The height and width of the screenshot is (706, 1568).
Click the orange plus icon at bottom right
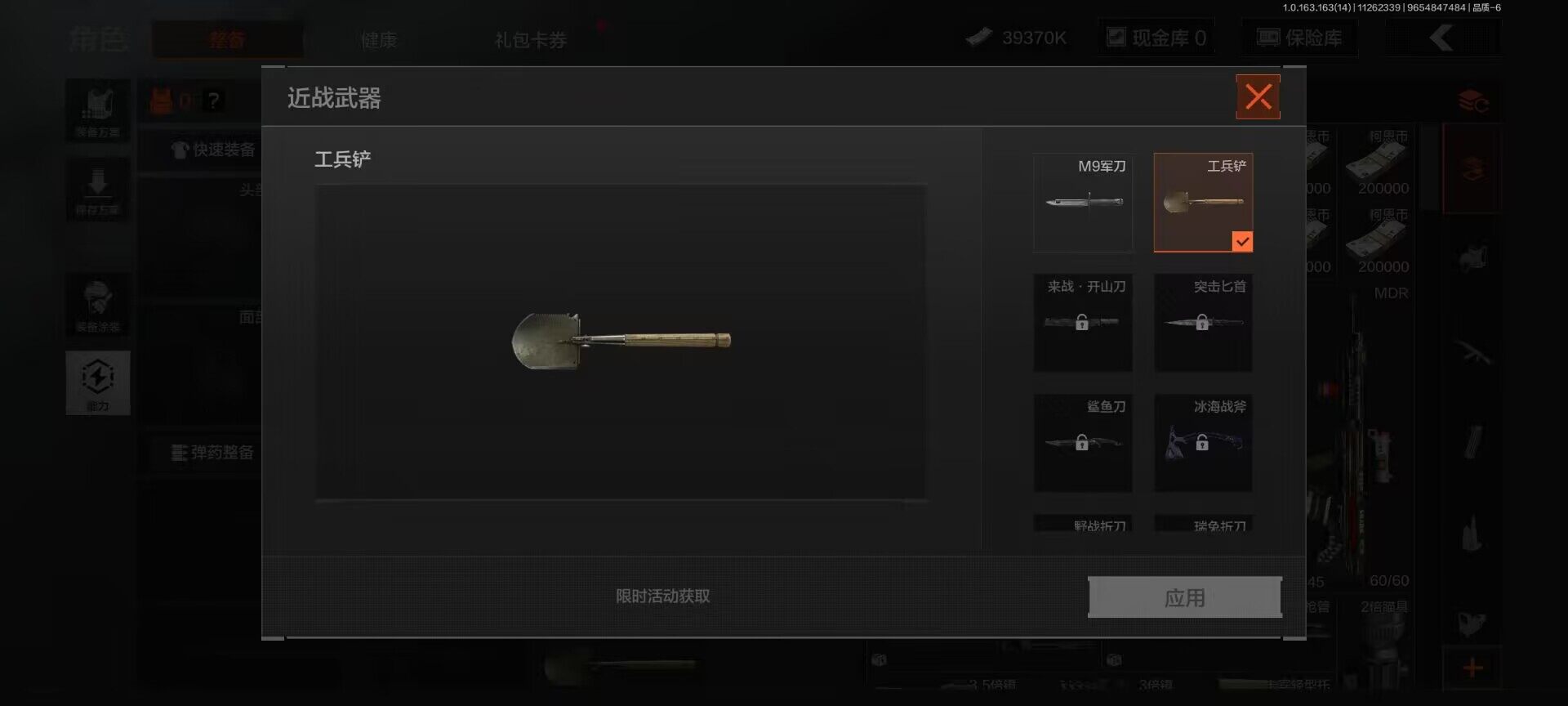click(x=1472, y=668)
